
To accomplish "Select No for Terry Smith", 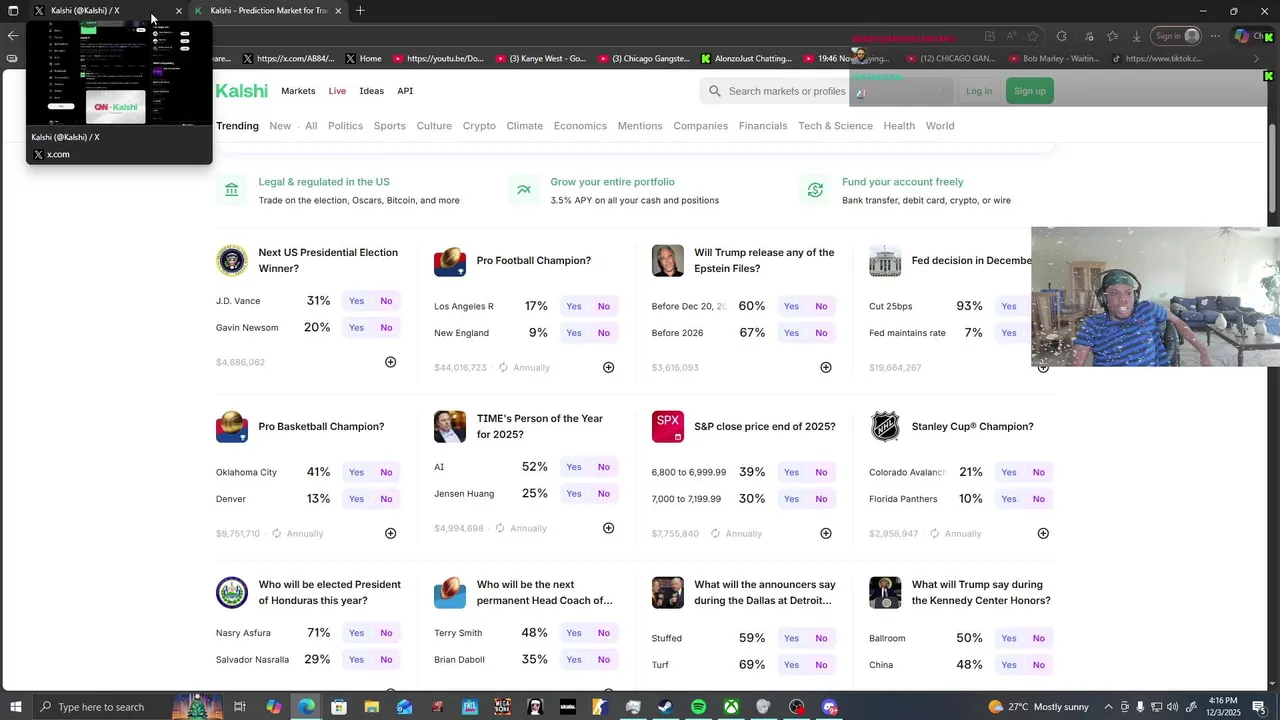I will click(x=604, y=633).
